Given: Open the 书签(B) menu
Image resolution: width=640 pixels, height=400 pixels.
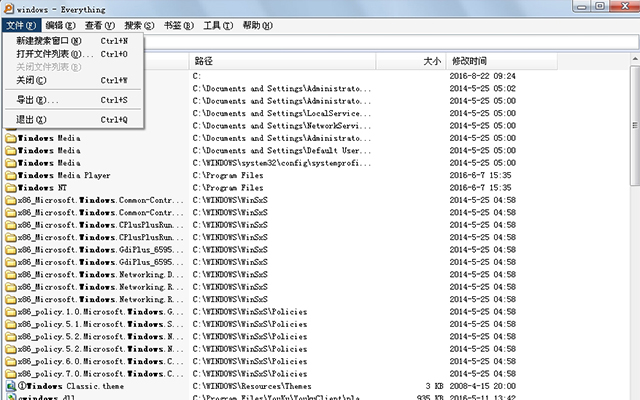Looking at the screenshot, I should point(179,25).
